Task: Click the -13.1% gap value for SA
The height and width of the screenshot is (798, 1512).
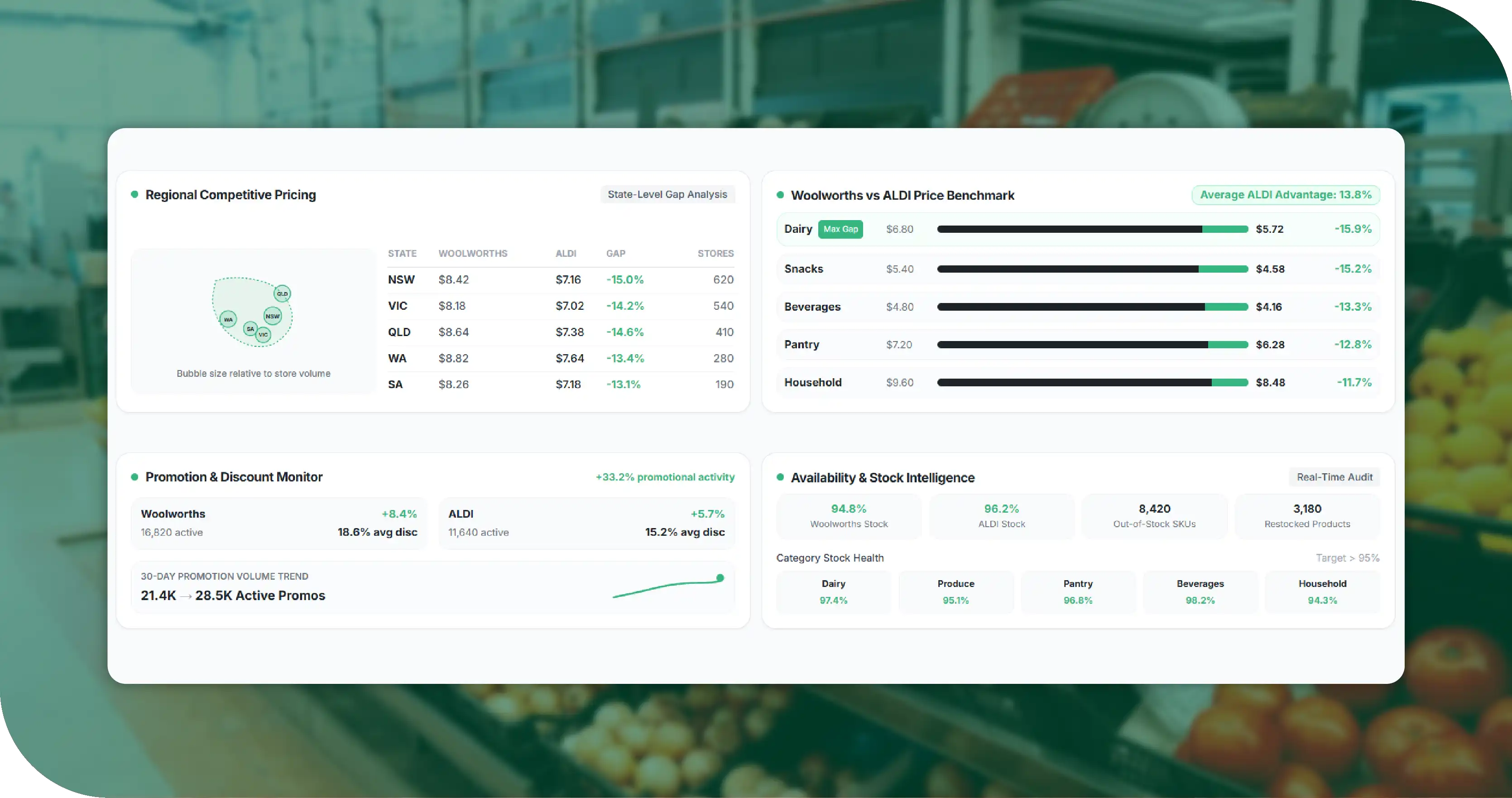Action: pyautogui.click(x=624, y=385)
